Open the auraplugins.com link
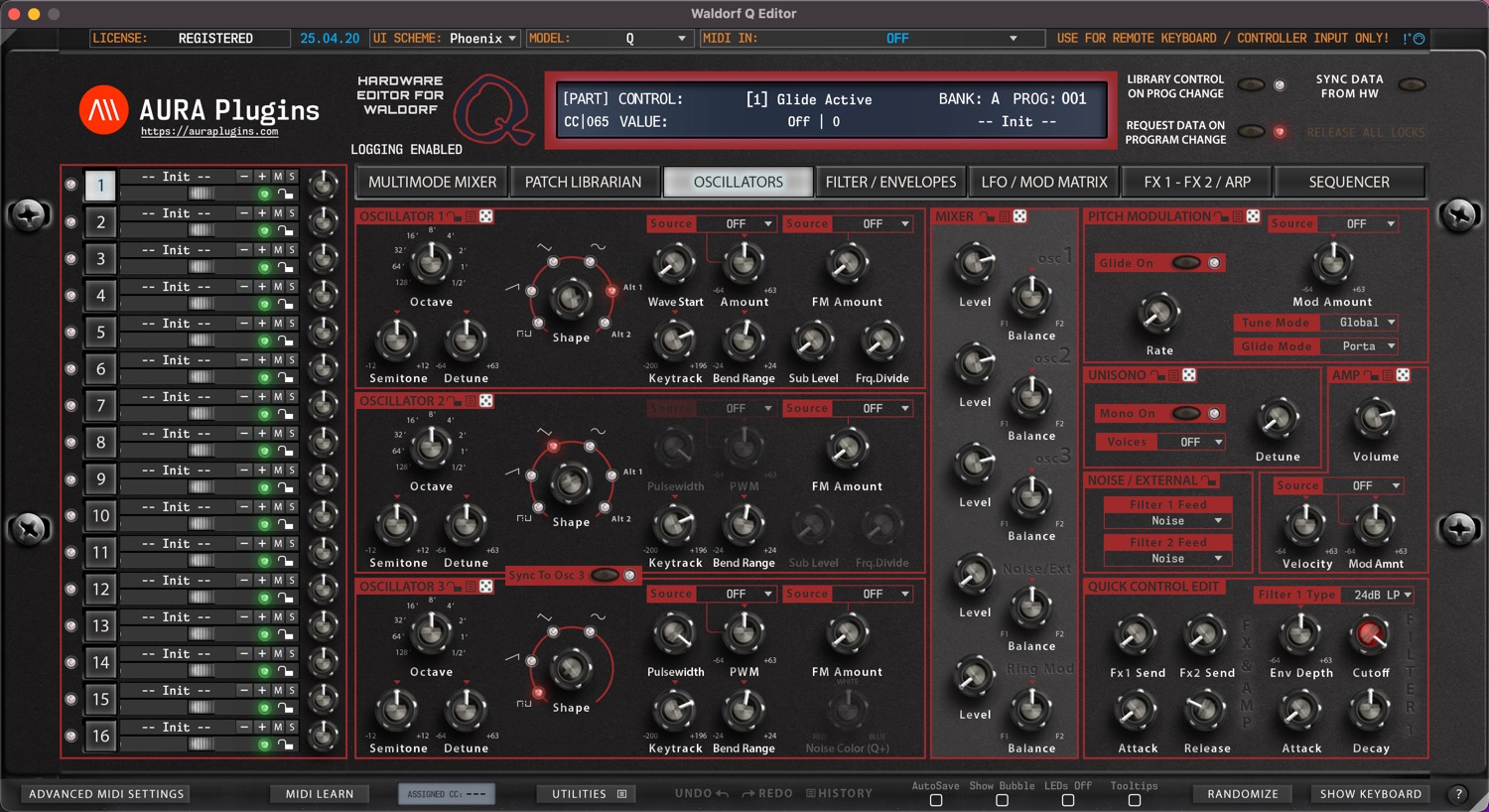 point(209,131)
